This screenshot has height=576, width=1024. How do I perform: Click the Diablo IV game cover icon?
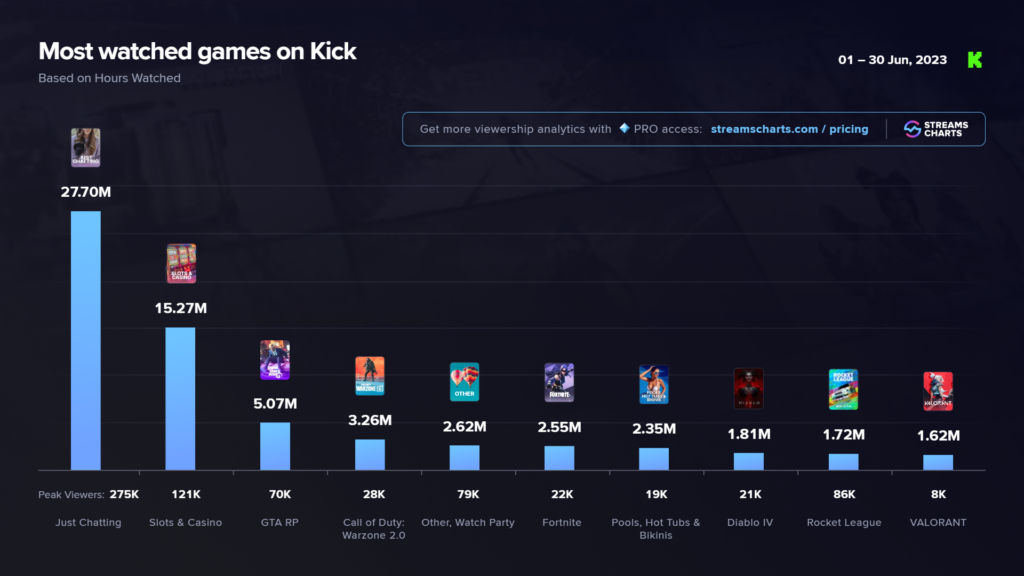point(748,389)
